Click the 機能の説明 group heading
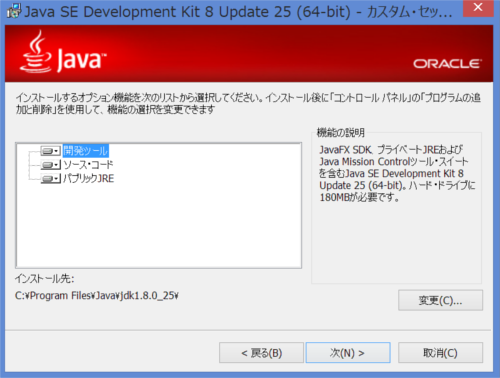The width and height of the screenshot is (500, 378). pyautogui.click(x=341, y=133)
